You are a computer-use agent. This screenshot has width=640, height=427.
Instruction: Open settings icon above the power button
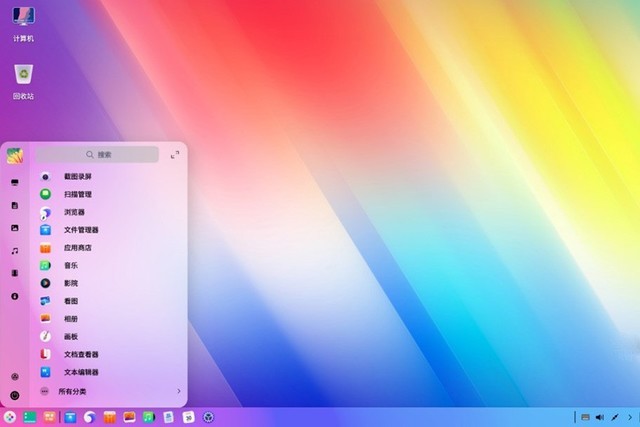[x=15, y=376]
